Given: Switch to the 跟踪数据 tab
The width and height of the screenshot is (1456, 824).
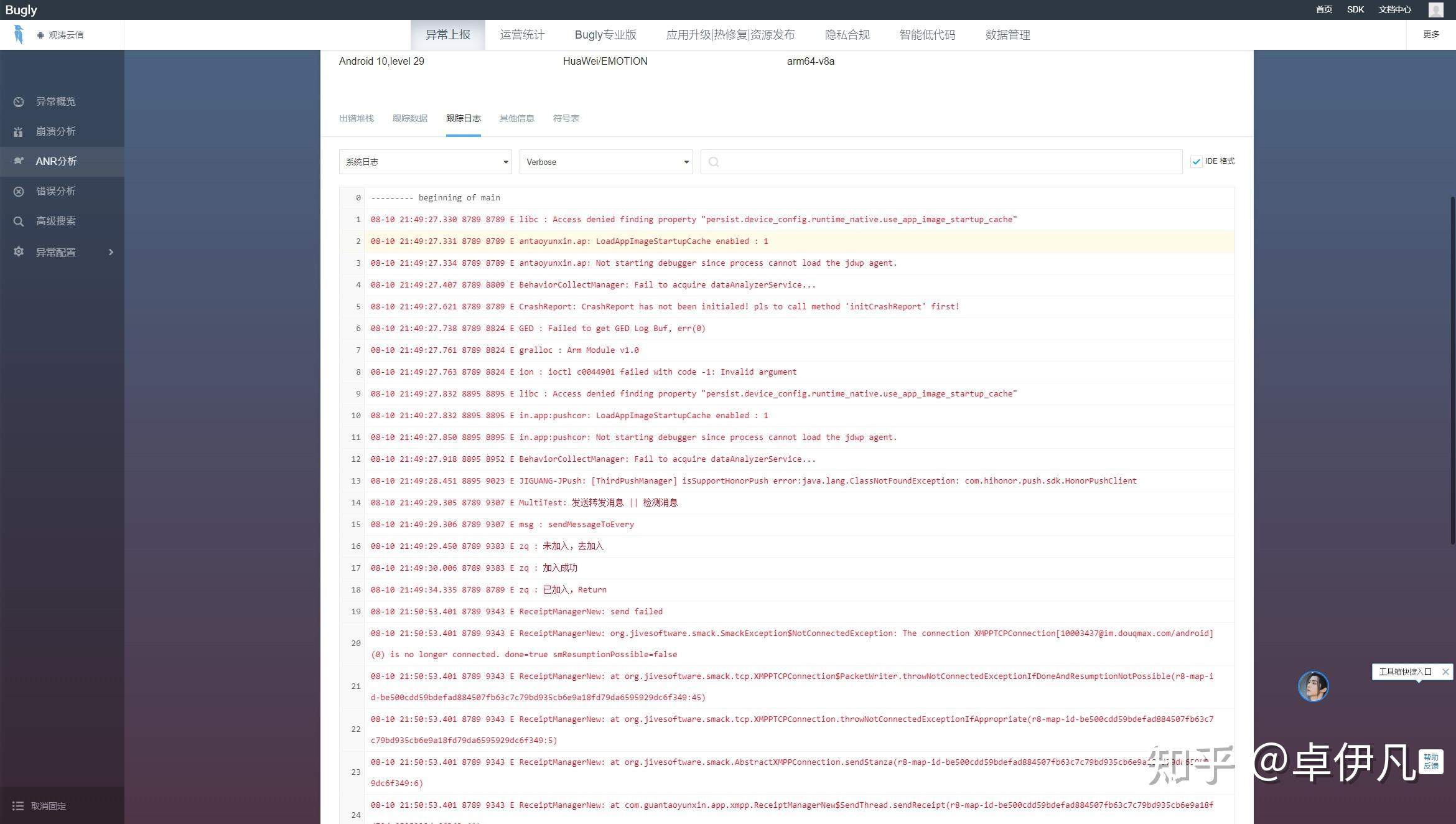Looking at the screenshot, I should tap(410, 118).
